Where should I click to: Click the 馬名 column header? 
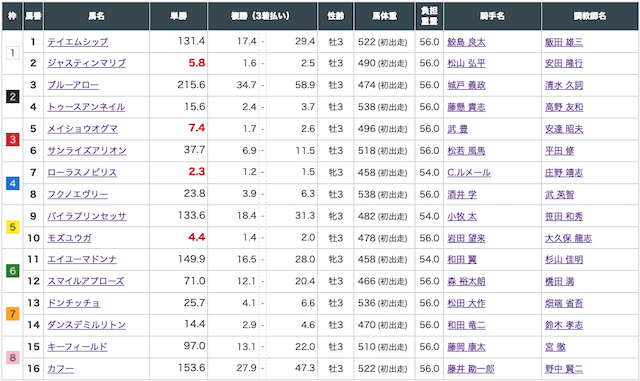96,16
